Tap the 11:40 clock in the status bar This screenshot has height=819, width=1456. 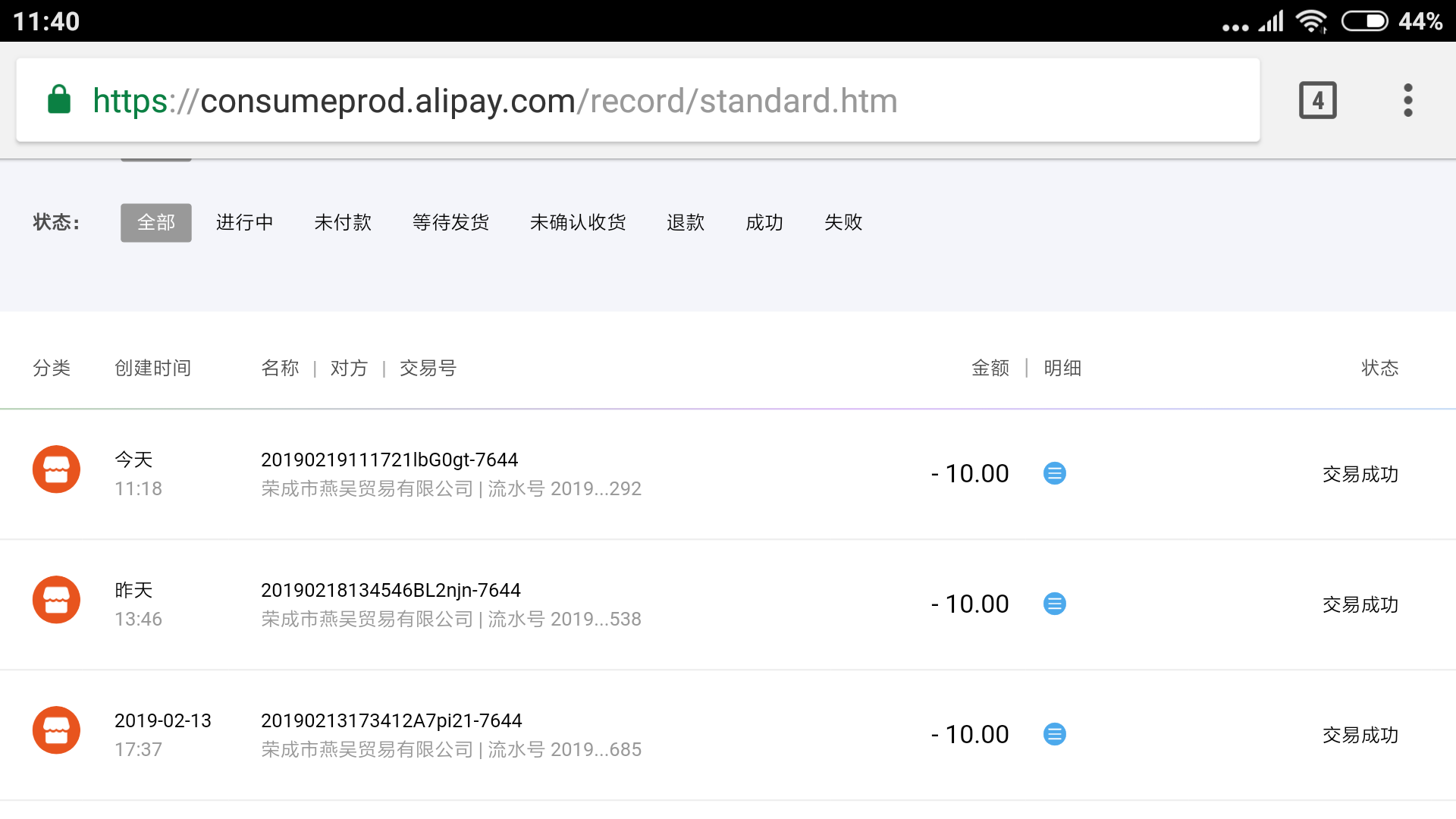[46, 21]
